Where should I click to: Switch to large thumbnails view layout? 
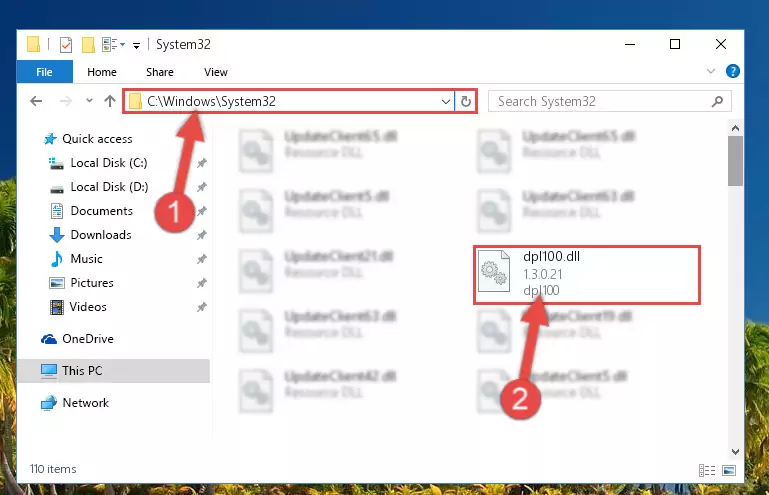click(729, 470)
